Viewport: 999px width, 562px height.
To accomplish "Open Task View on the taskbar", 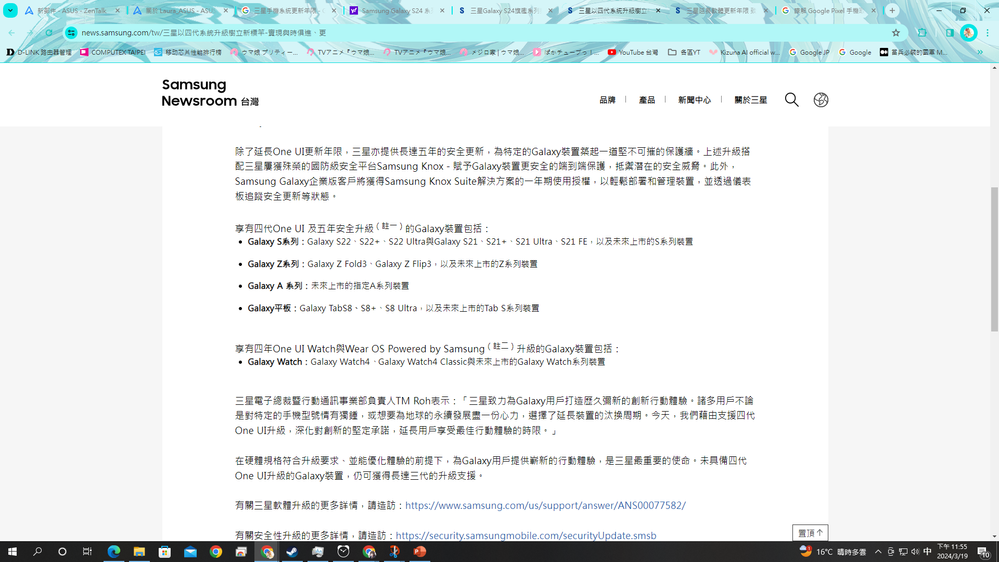I will pyautogui.click(x=87, y=552).
